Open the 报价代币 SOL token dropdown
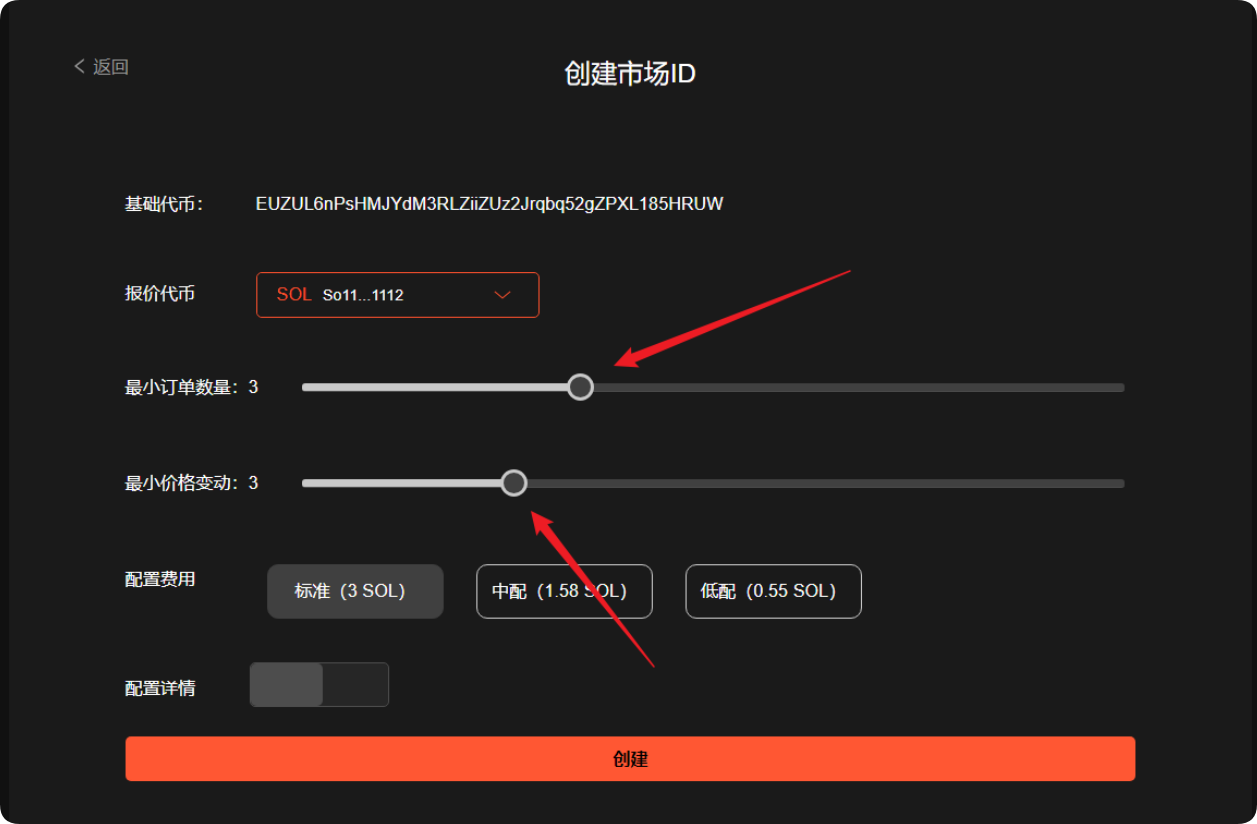This screenshot has height=824, width=1257. 398,295
